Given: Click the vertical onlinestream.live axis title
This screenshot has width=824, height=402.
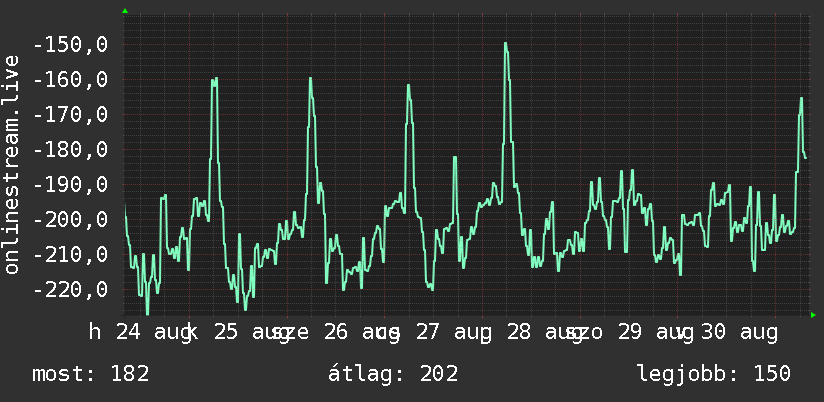Looking at the screenshot, I should pyautogui.click(x=11, y=164).
